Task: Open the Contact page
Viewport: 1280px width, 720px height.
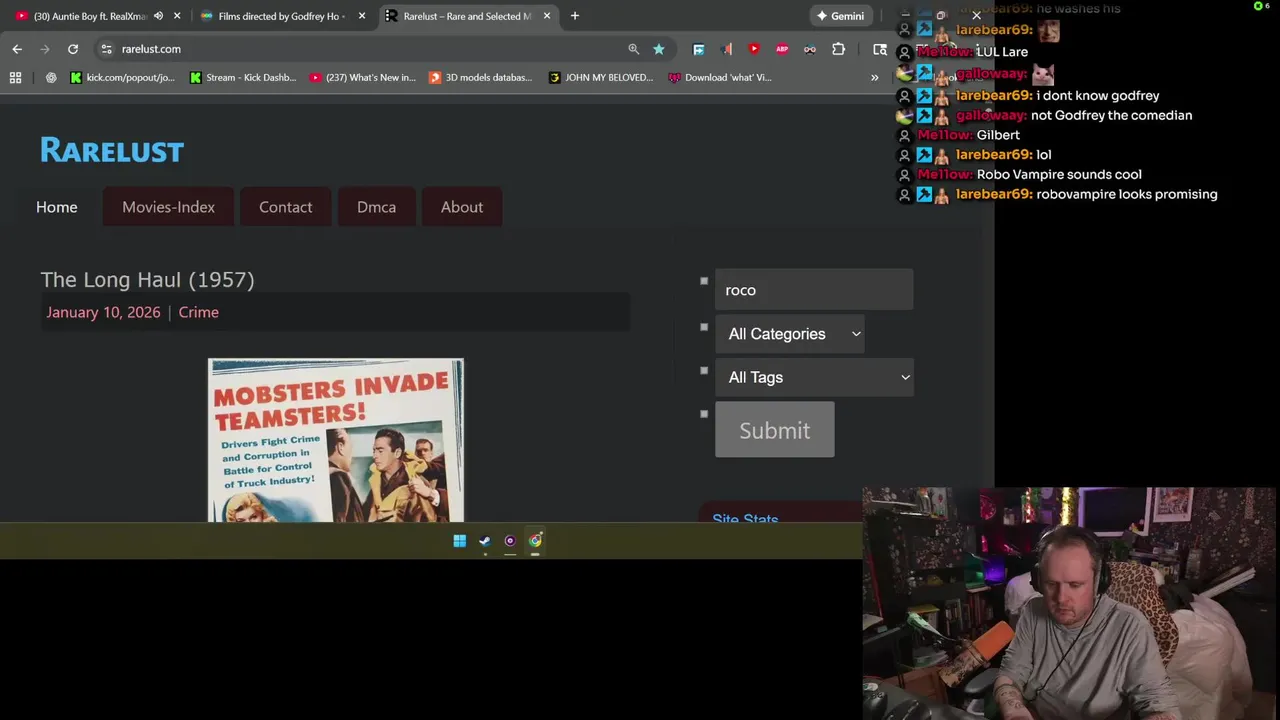Action: click(x=286, y=207)
